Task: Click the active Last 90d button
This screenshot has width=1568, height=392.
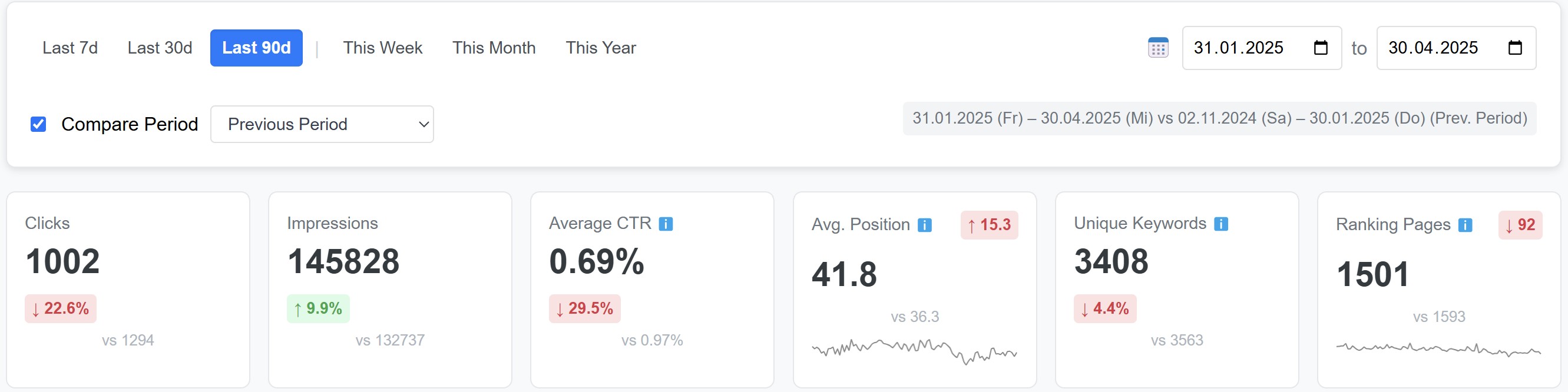Action: pos(256,48)
